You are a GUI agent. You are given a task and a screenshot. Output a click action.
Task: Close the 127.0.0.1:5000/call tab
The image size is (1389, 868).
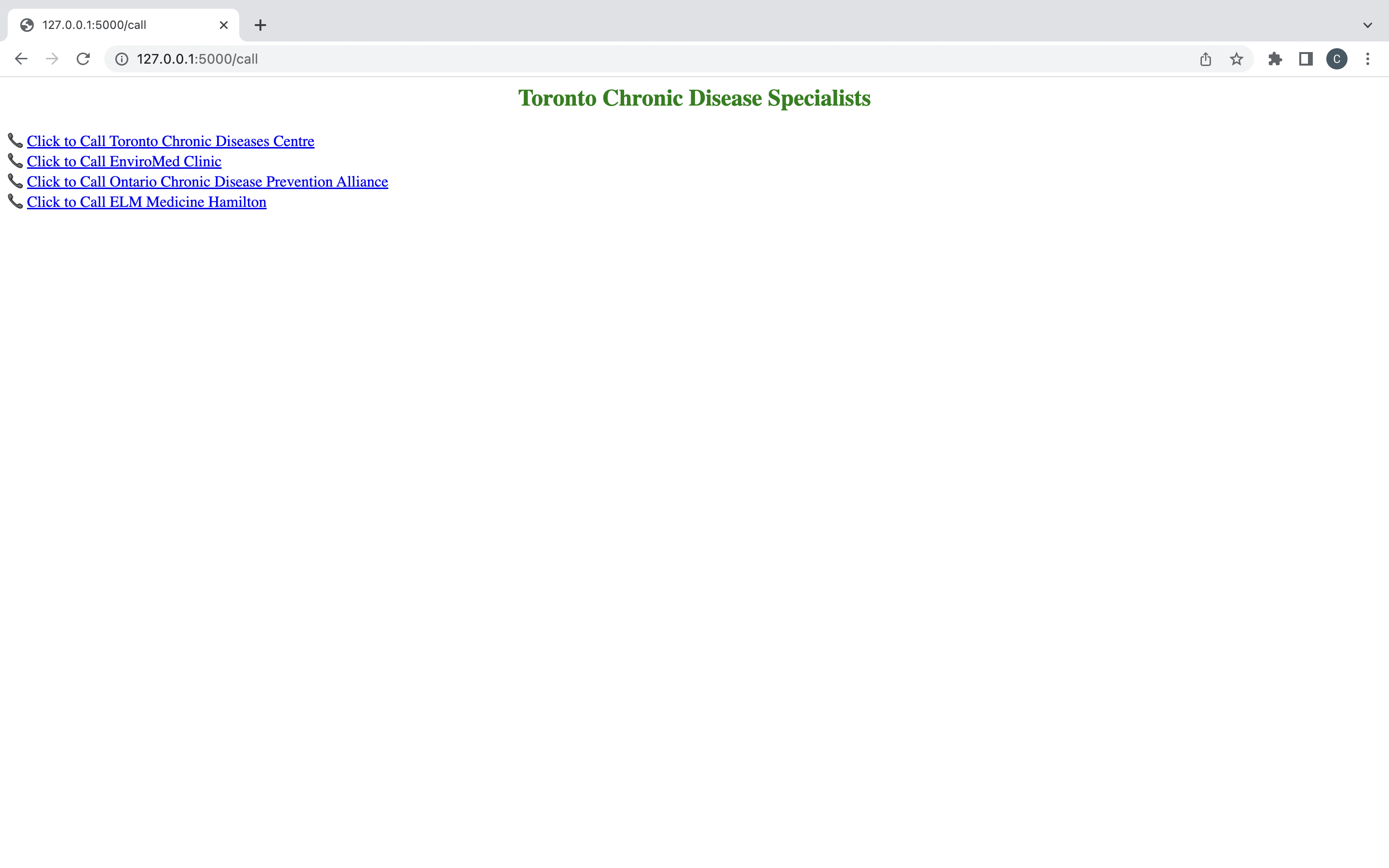pos(224,25)
